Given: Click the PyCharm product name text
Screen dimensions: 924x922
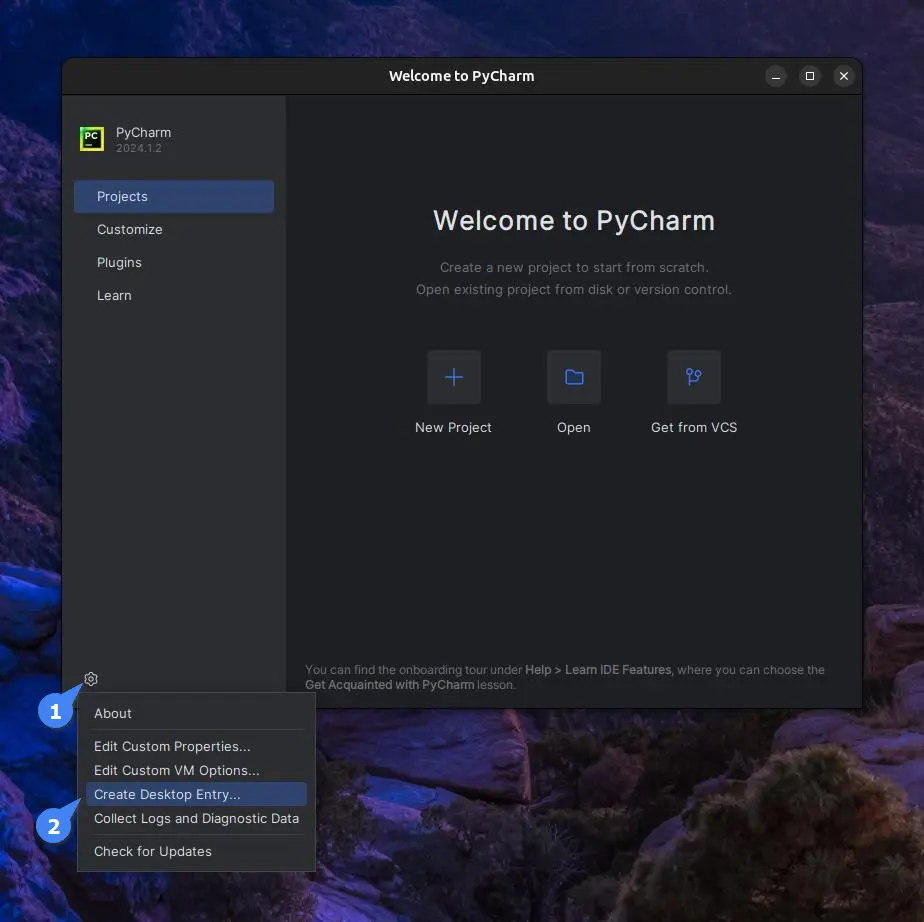Looking at the screenshot, I should pyautogui.click(x=143, y=133).
